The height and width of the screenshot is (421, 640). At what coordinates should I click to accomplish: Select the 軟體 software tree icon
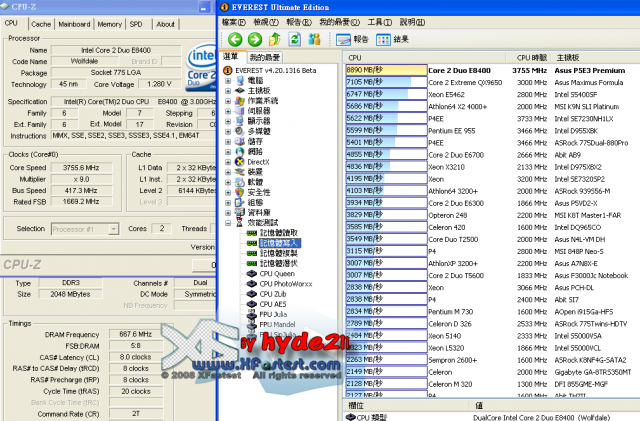tap(240, 182)
